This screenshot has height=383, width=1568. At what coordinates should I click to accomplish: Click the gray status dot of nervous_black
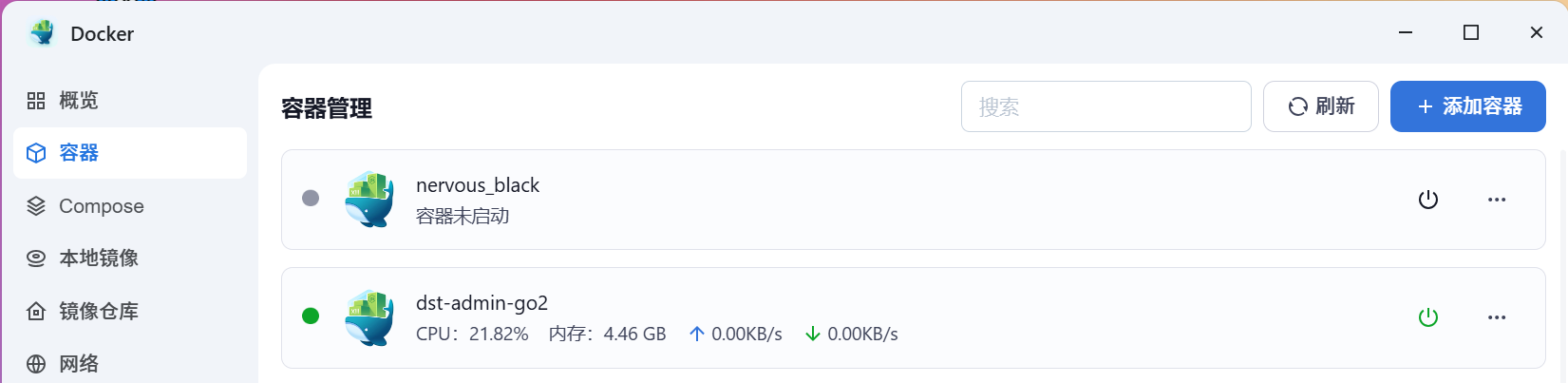[311, 198]
